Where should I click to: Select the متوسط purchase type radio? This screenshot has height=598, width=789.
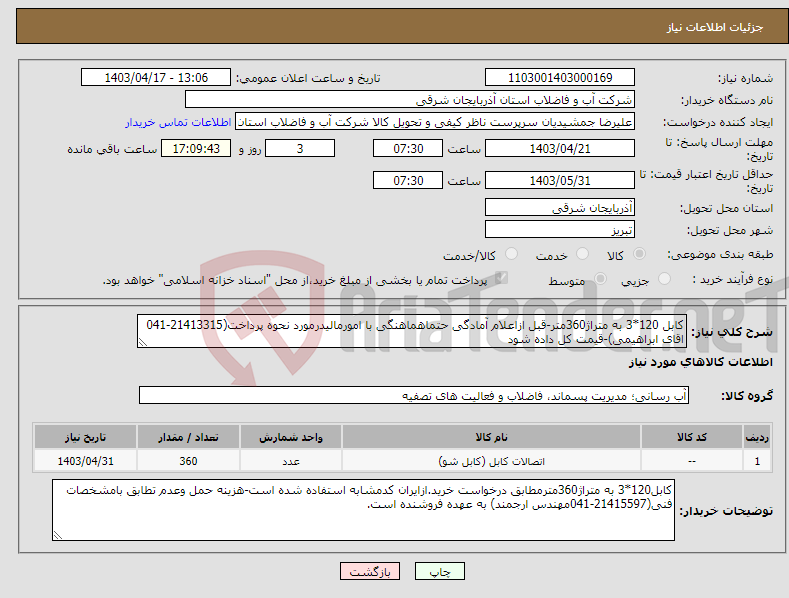(x=600, y=279)
